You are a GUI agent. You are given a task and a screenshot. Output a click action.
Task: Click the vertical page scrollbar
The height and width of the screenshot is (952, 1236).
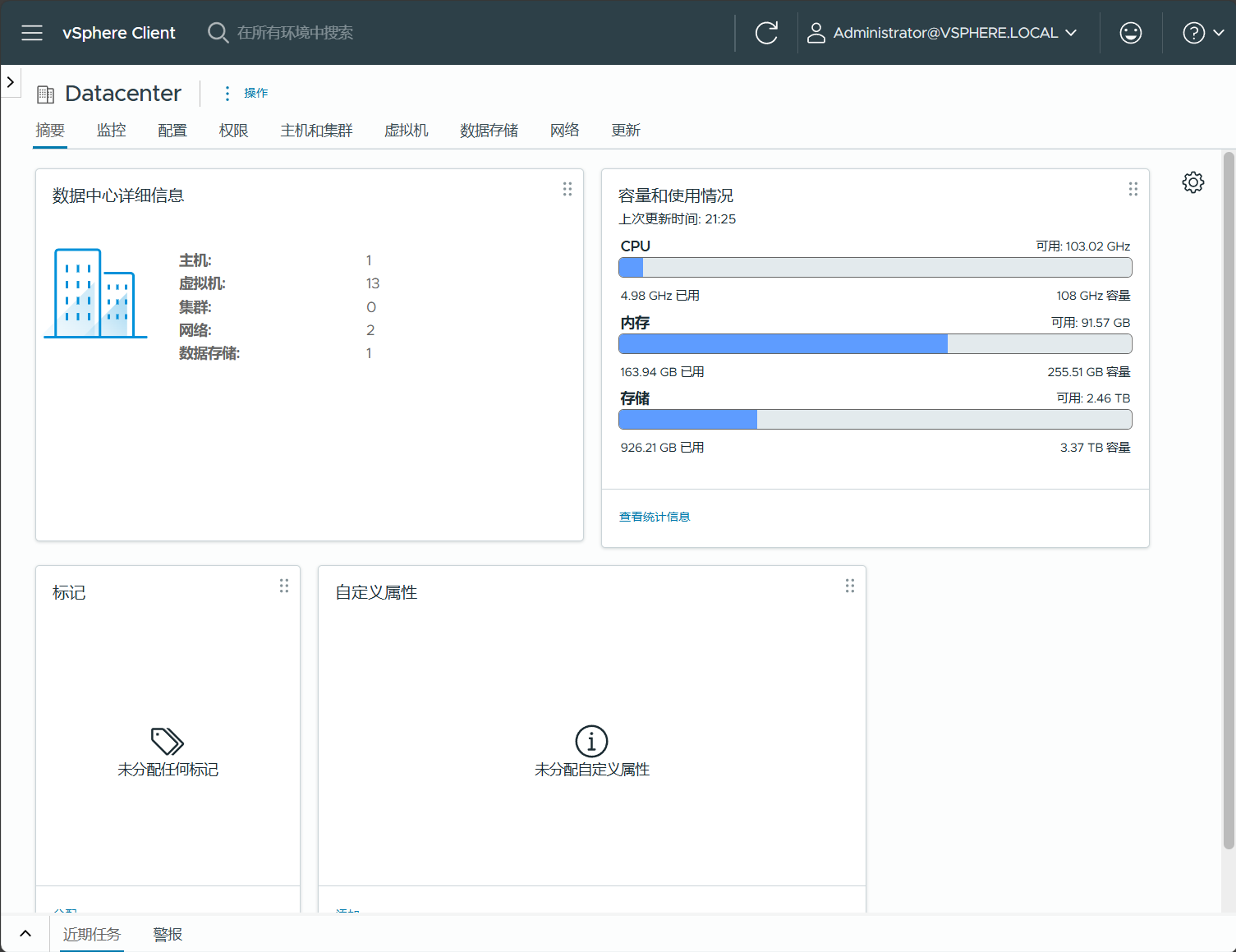click(1229, 499)
